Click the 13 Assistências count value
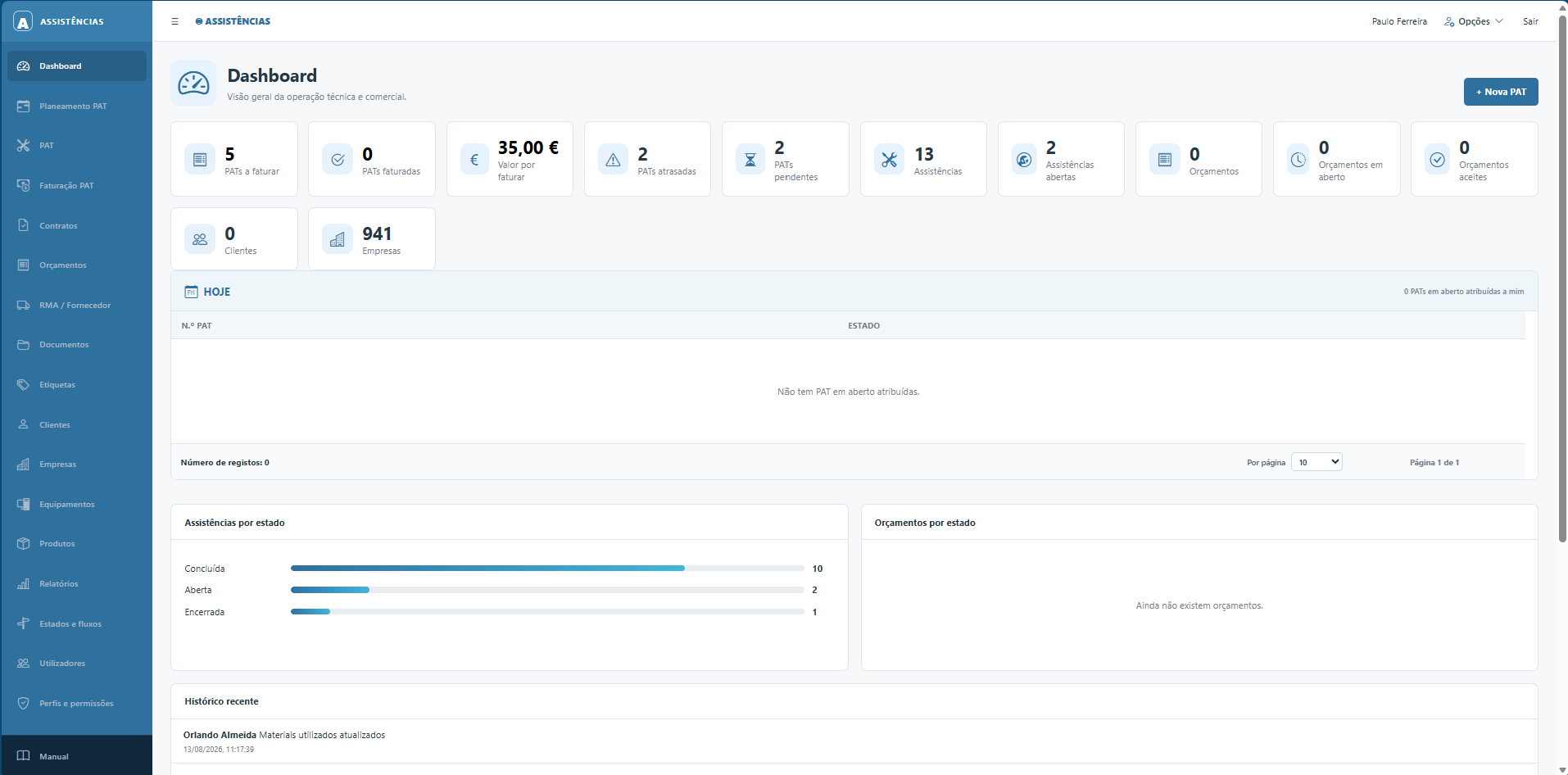The image size is (1568, 775). point(924,154)
